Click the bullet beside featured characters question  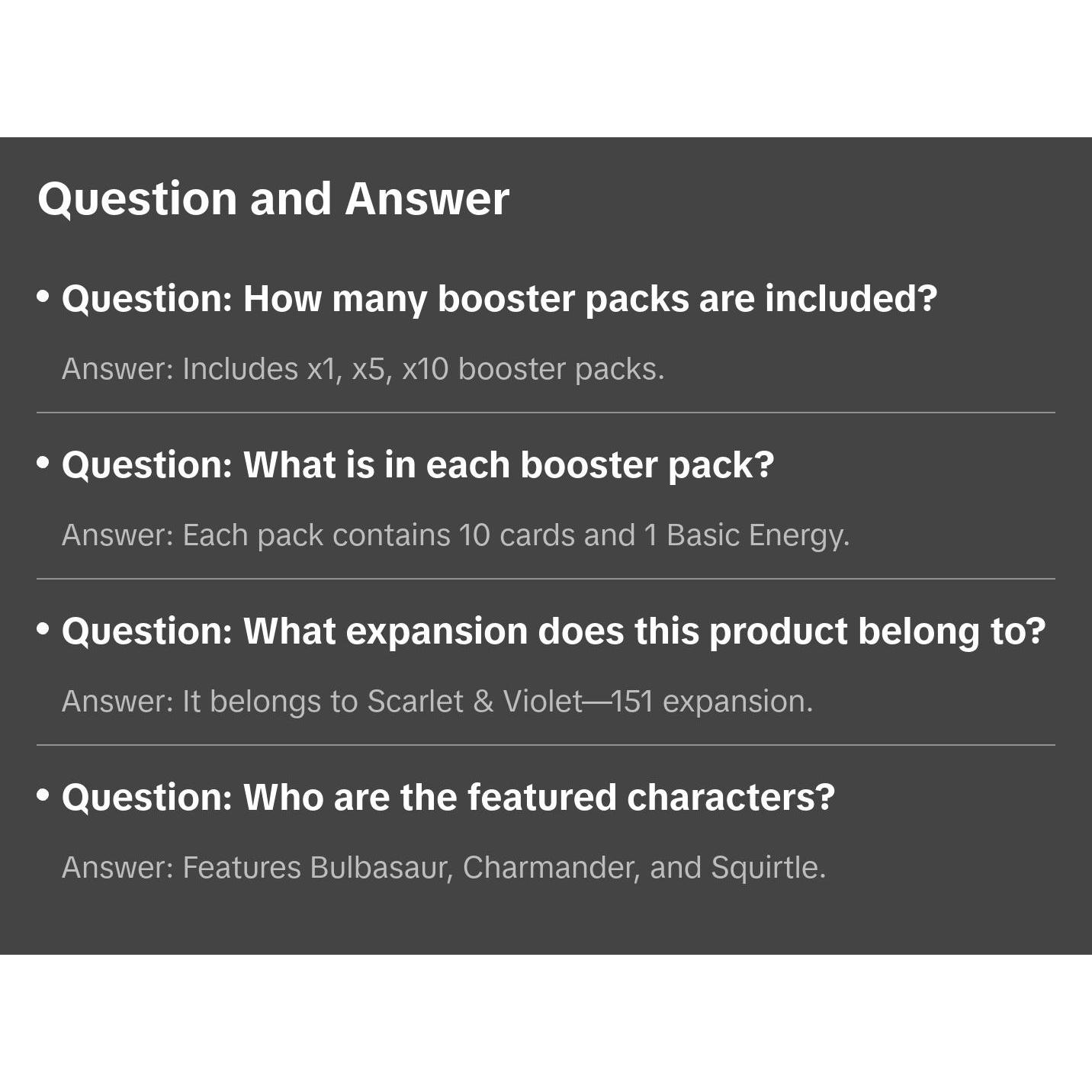[43, 795]
